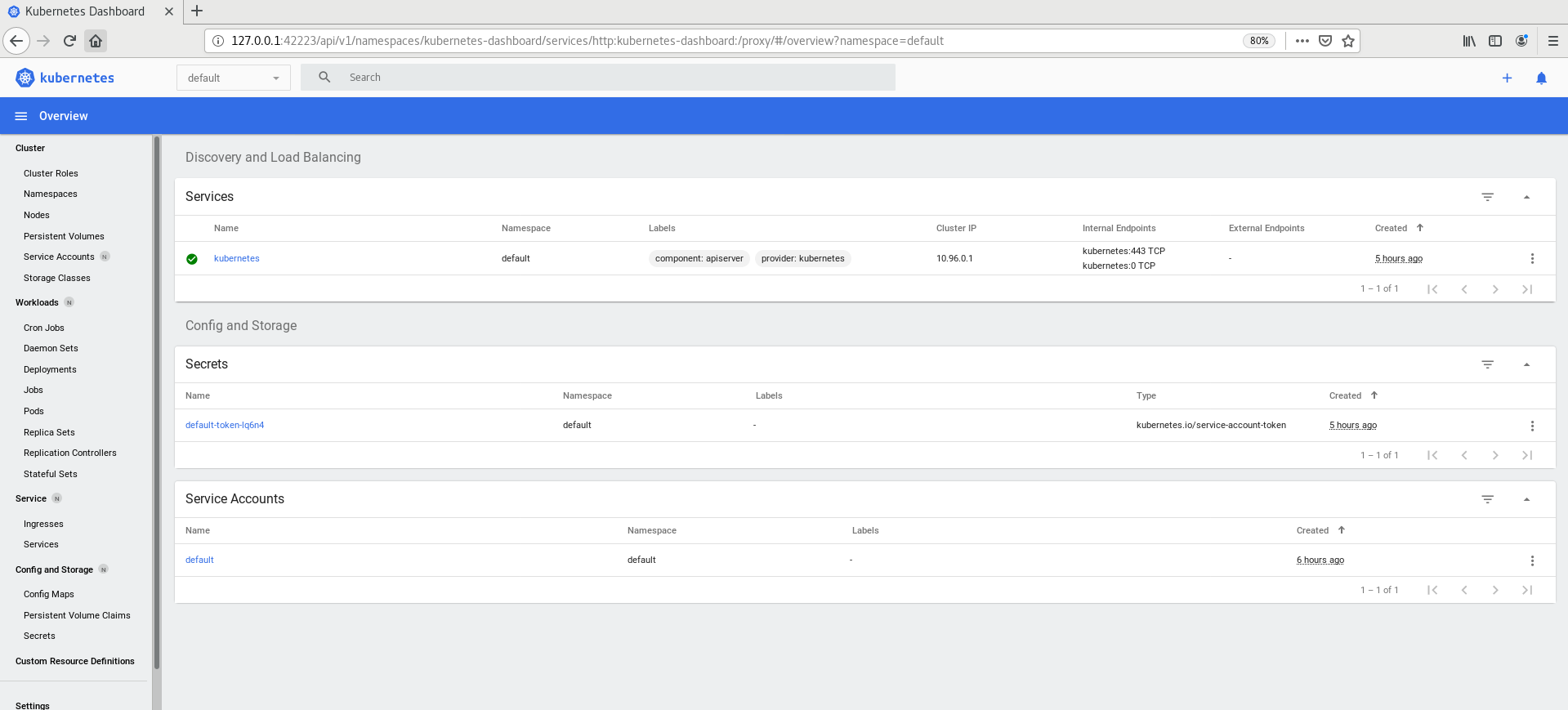Collapse the Secrets card
Screen dimensions: 1568x710
1526,364
